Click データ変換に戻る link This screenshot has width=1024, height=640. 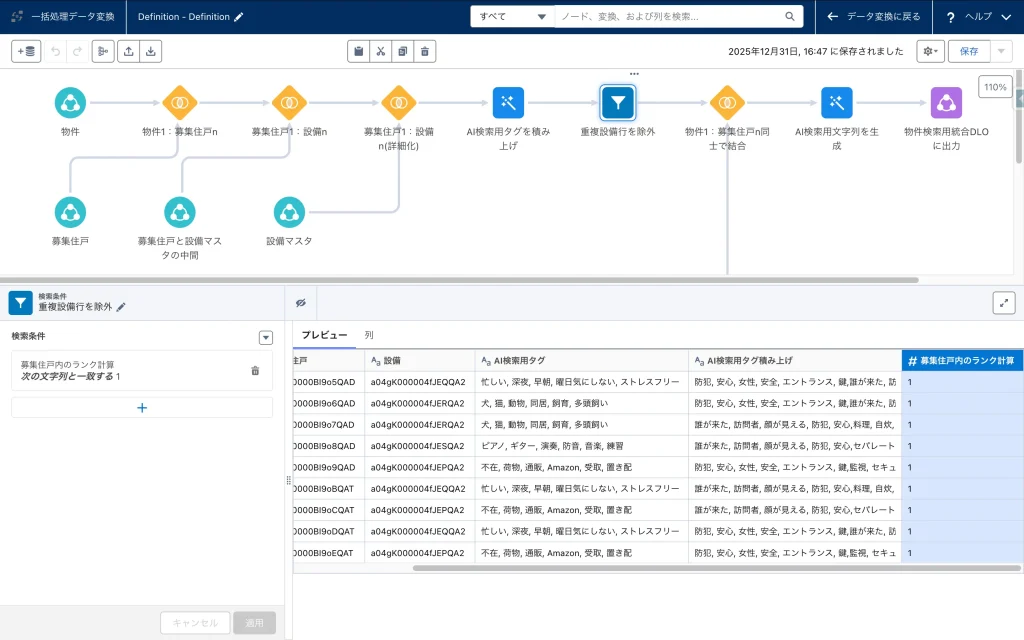874,17
